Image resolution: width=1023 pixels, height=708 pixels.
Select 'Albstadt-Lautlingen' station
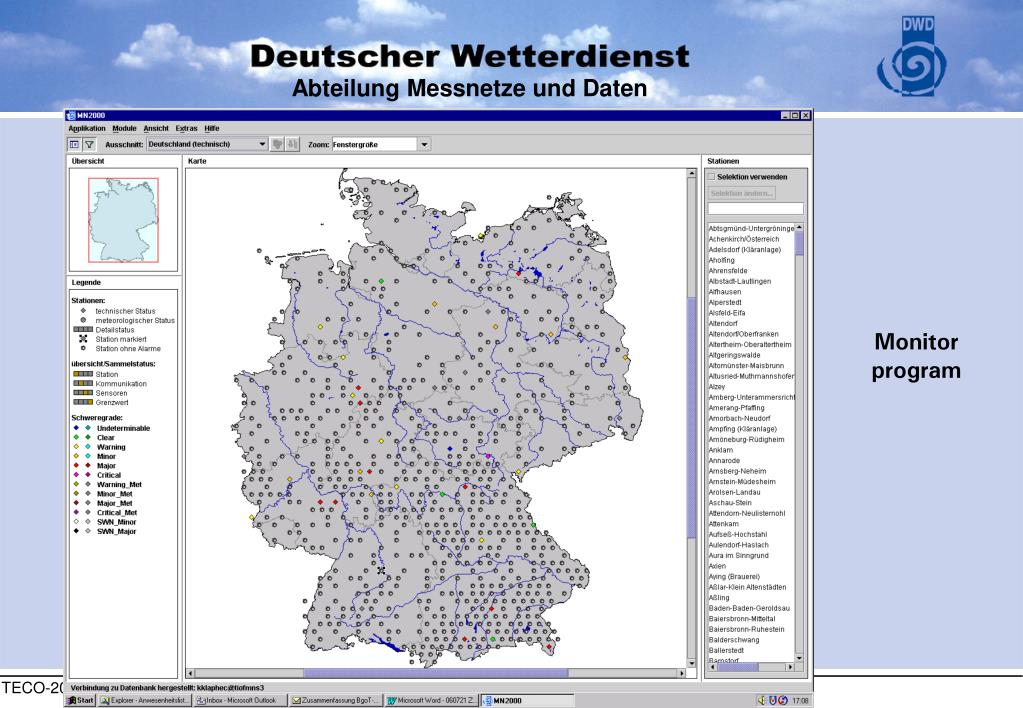tap(740, 281)
